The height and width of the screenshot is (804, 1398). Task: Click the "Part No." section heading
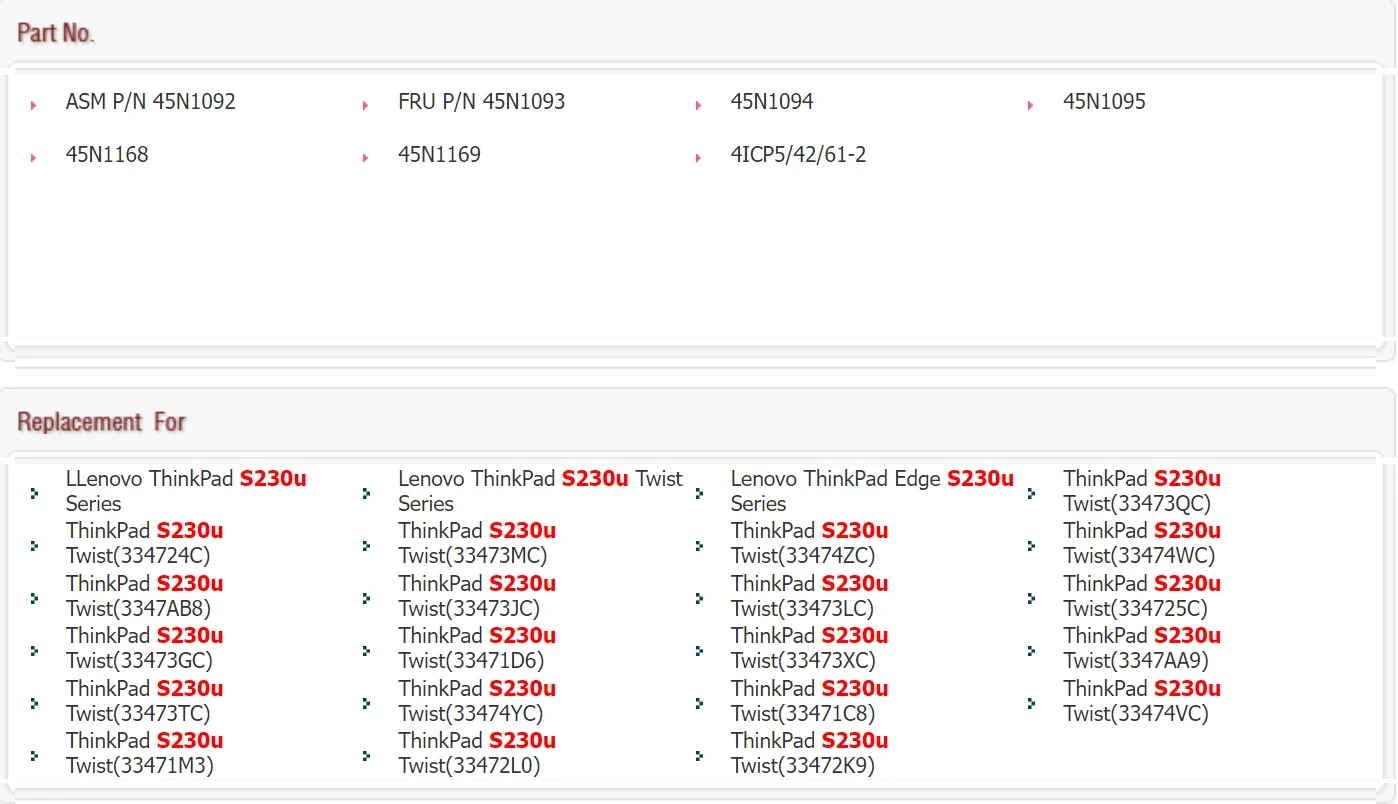[56, 33]
